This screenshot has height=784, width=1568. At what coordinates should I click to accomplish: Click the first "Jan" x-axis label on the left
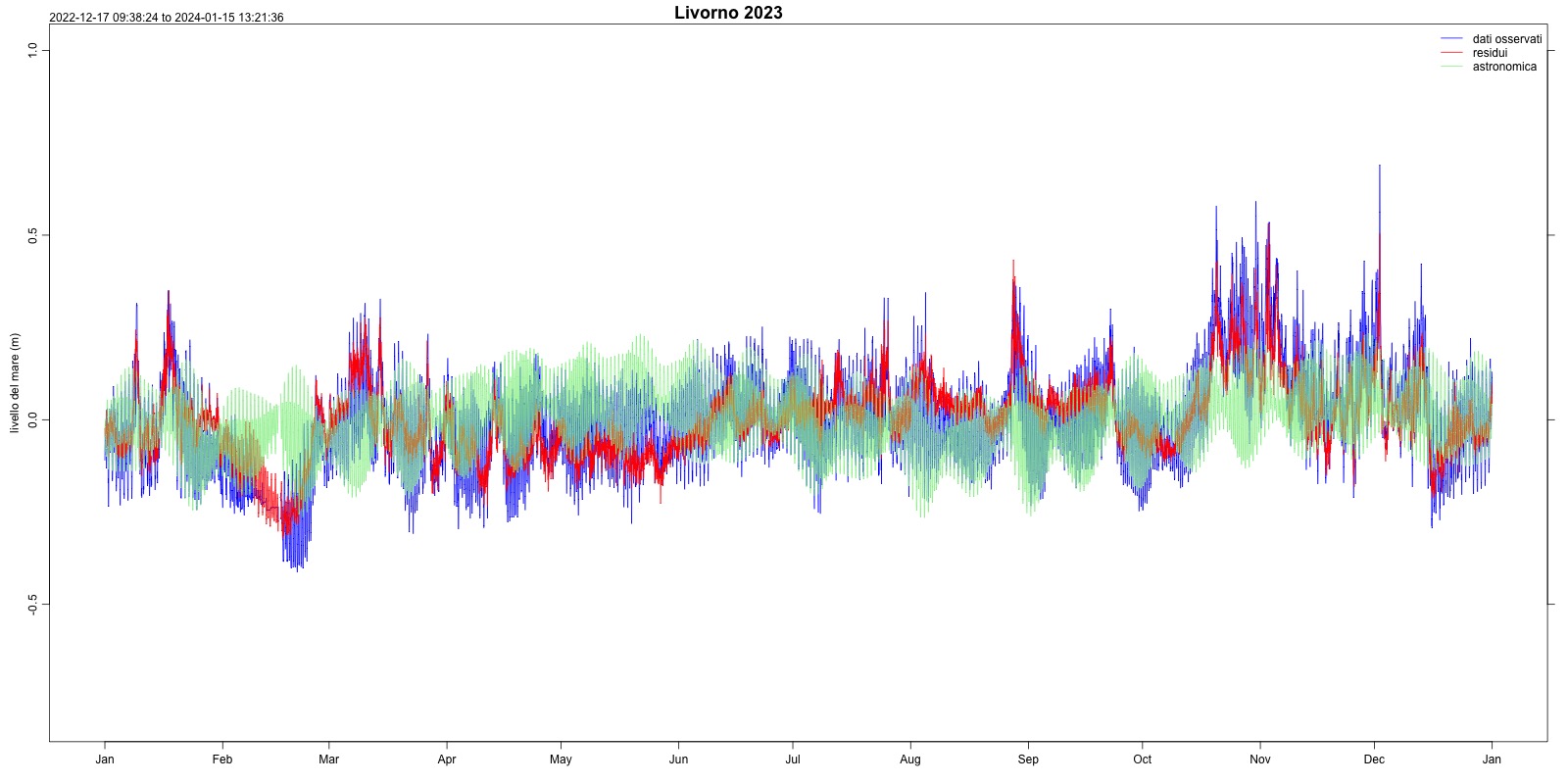tap(105, 759)
